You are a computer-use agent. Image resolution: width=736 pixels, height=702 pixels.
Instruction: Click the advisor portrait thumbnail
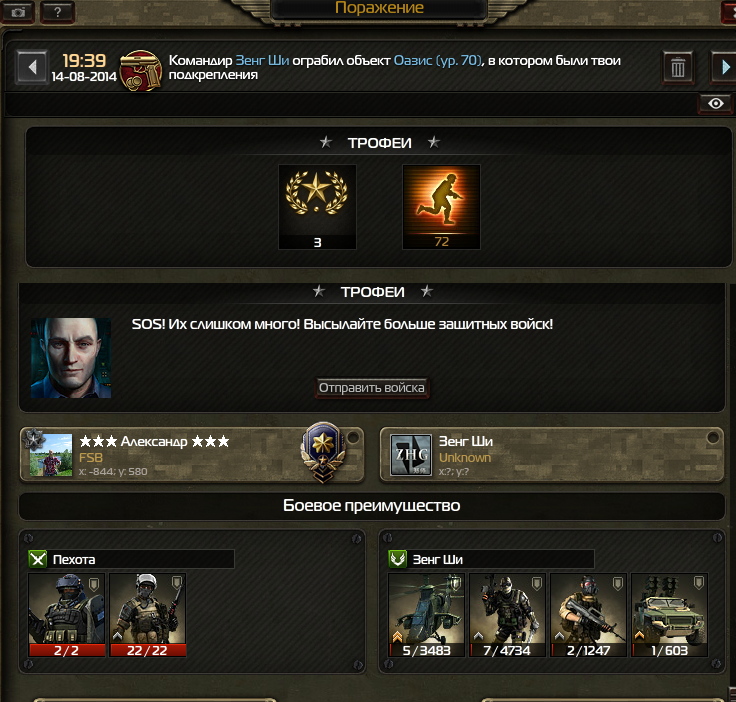coord(71,358)
